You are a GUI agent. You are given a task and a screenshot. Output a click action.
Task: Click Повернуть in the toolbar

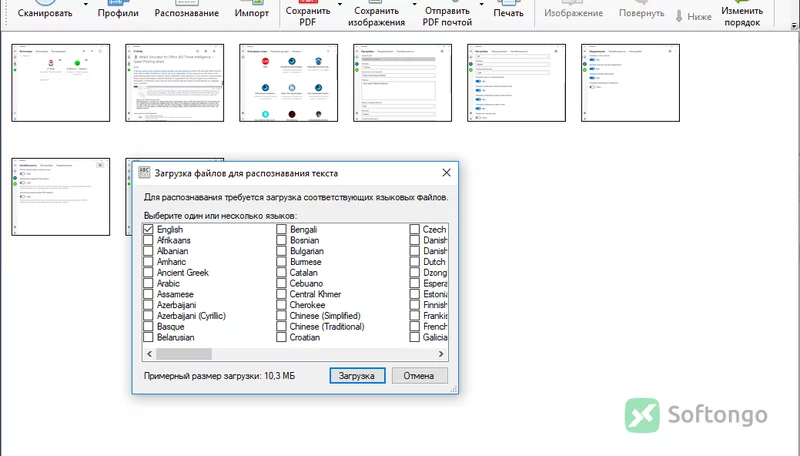[642, 11]
